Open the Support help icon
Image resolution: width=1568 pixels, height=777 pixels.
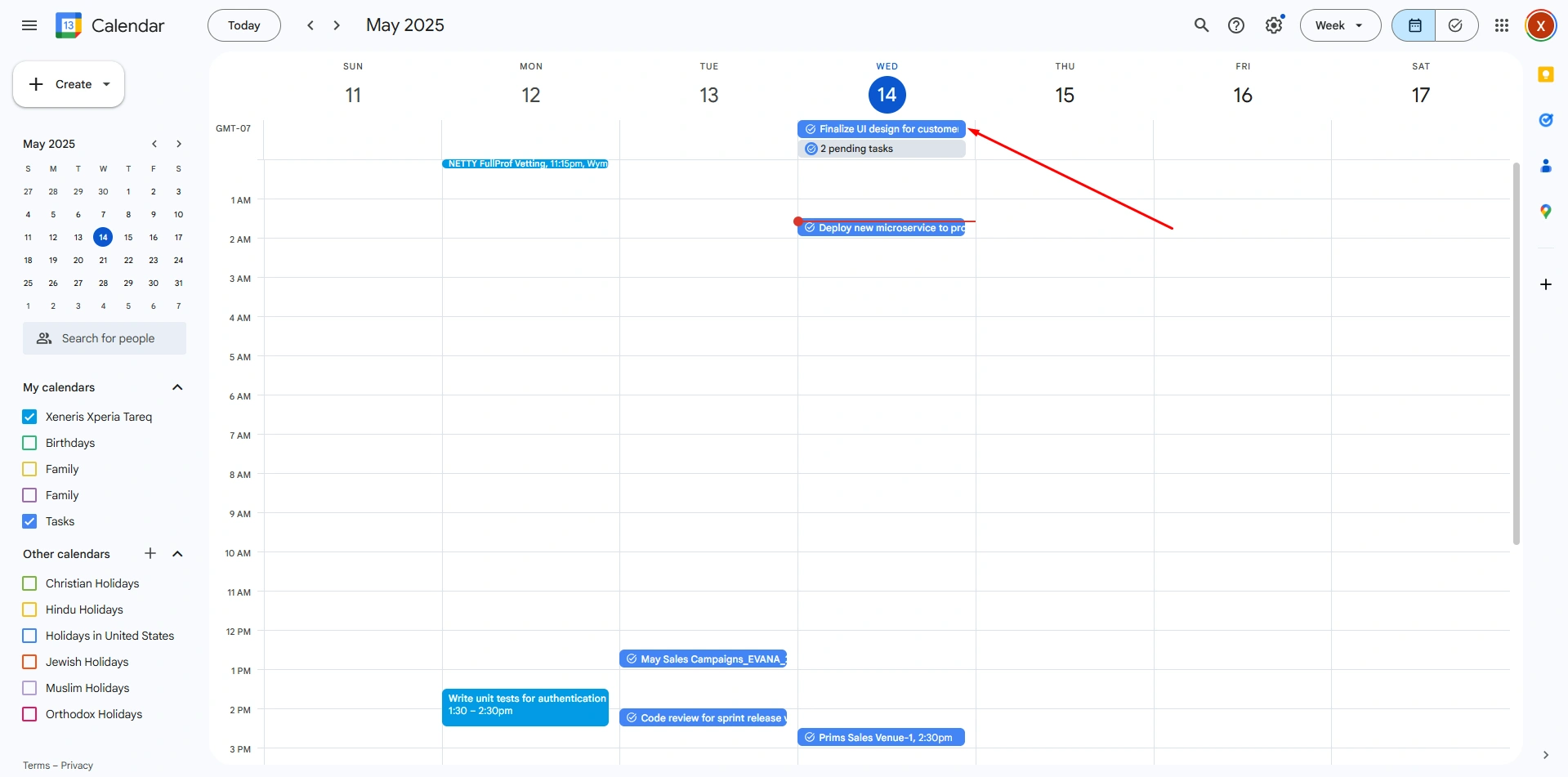1236,25
